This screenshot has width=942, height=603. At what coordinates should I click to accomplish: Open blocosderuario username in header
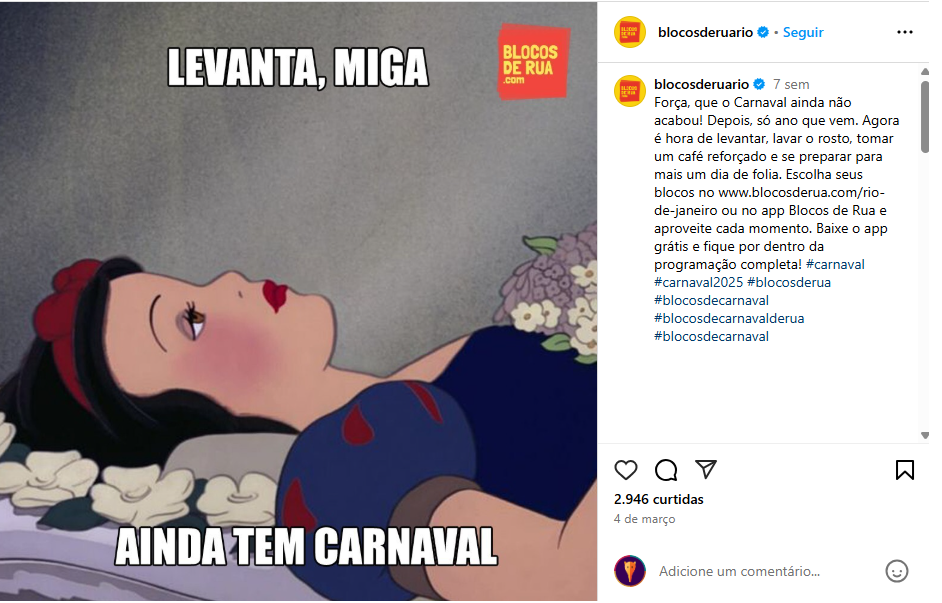pos(705,32)
